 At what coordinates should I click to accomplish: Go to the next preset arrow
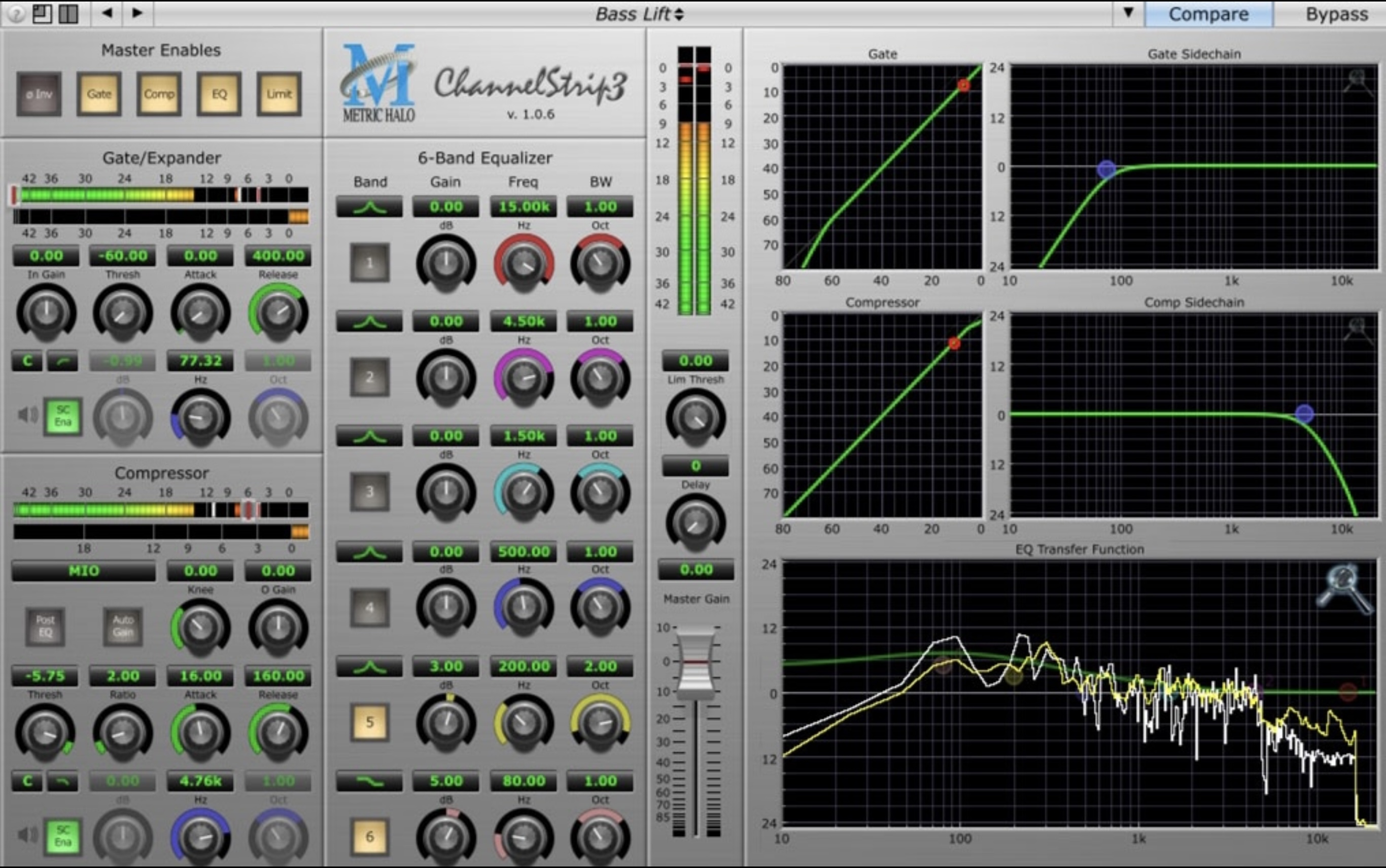coord(137,13)
